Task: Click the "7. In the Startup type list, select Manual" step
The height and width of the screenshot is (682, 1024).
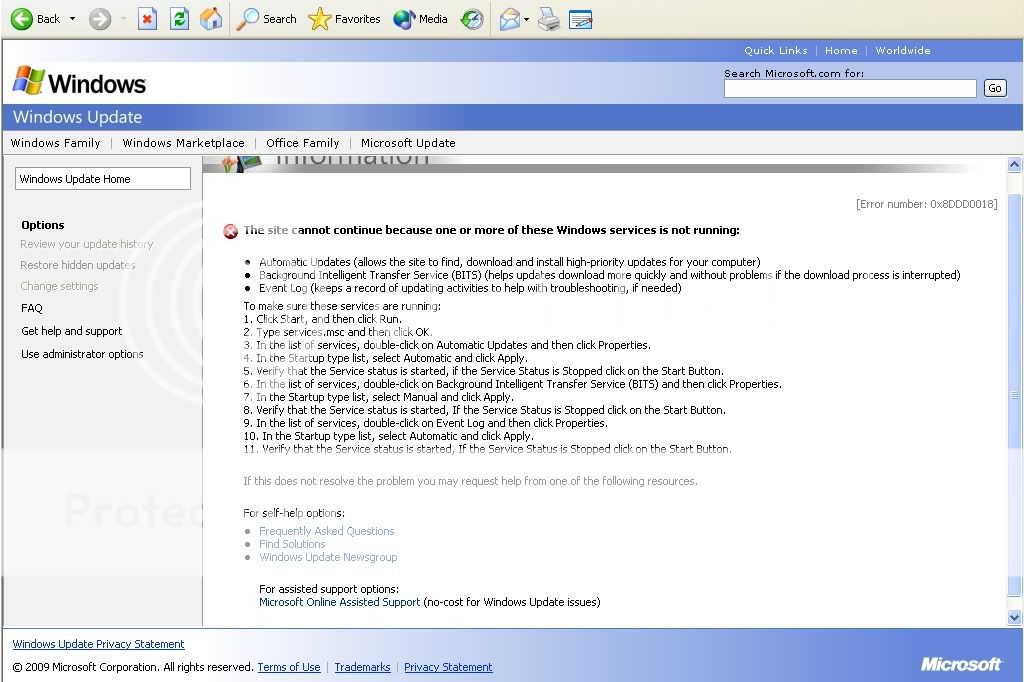Action: 379,397
